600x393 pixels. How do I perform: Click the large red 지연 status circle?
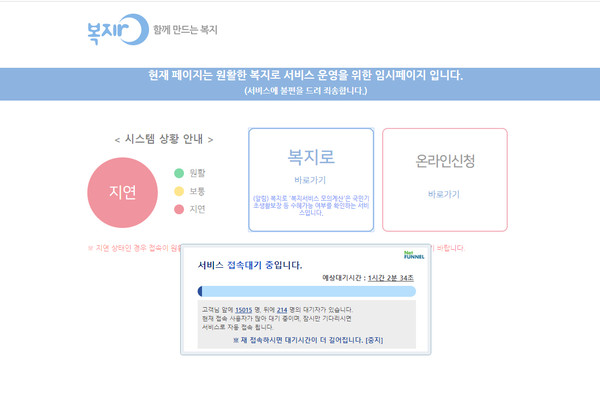tap(122, 192)
